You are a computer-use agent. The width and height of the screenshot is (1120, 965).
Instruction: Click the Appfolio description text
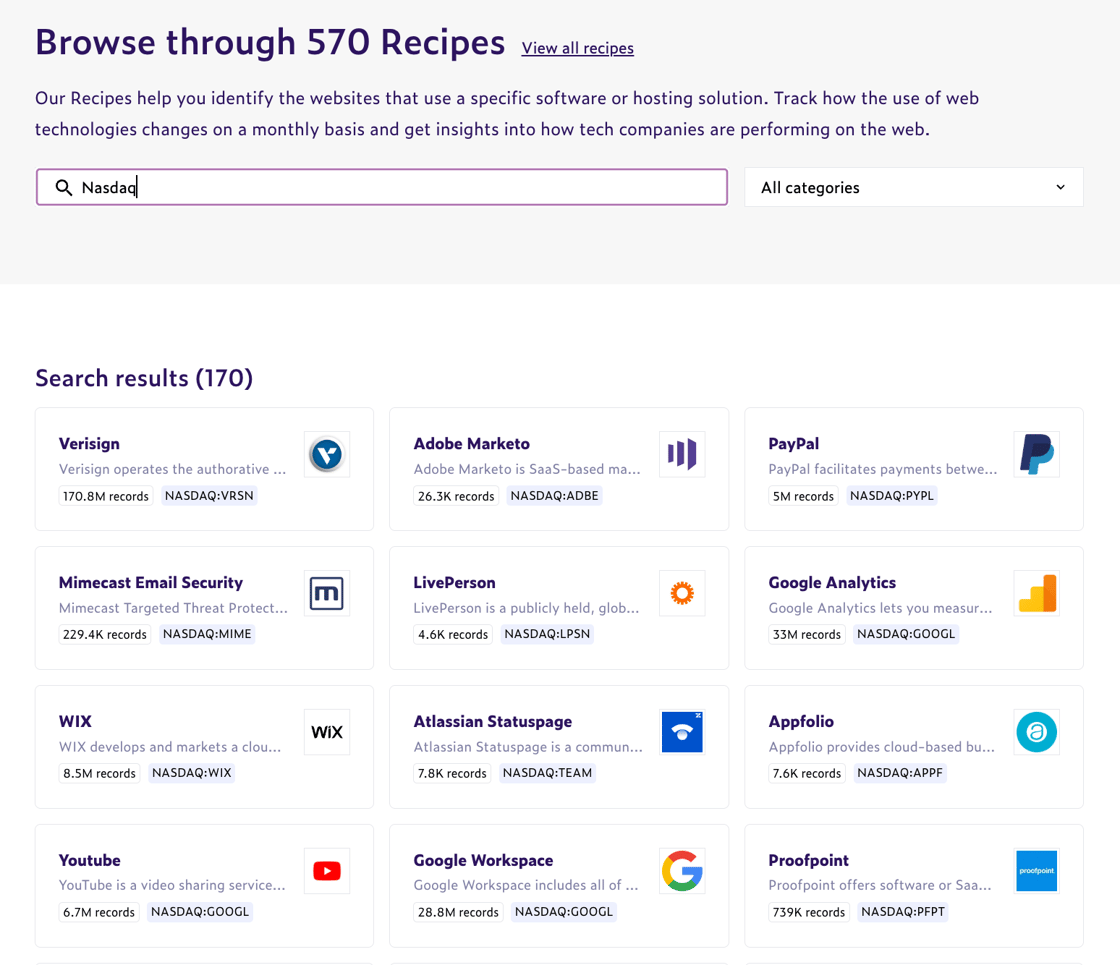(x=881, y=747)
